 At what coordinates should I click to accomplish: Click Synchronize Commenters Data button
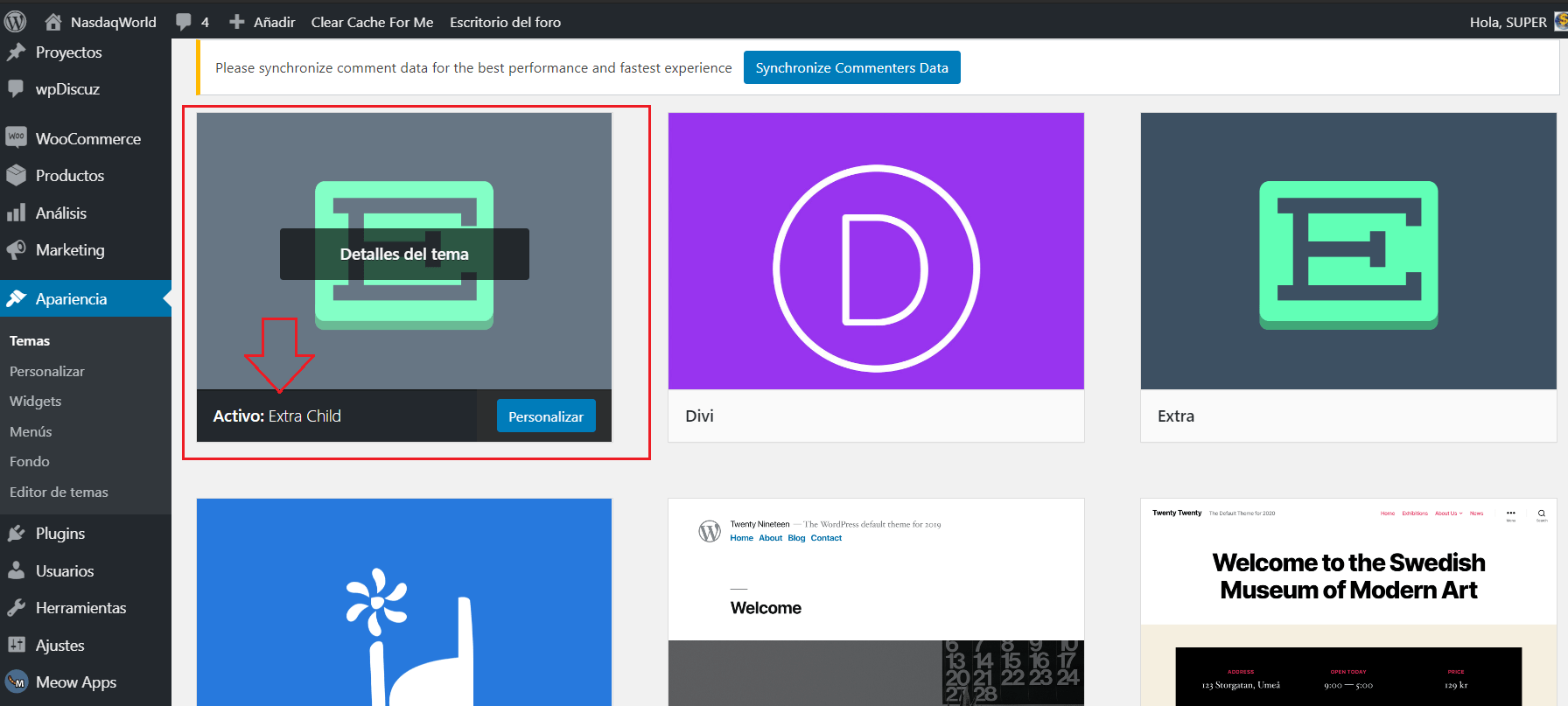pyautogui.click(x=852, y=67)
